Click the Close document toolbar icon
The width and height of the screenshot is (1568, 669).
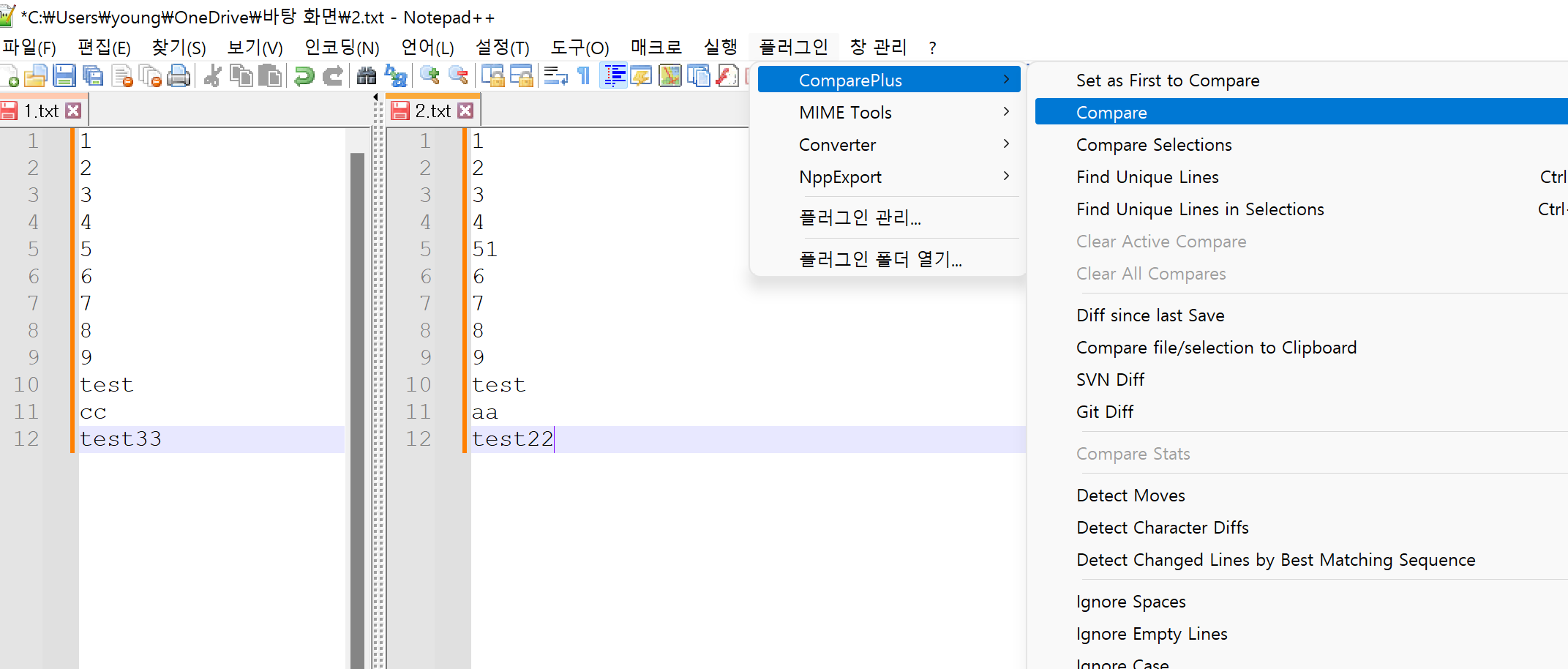122,76
